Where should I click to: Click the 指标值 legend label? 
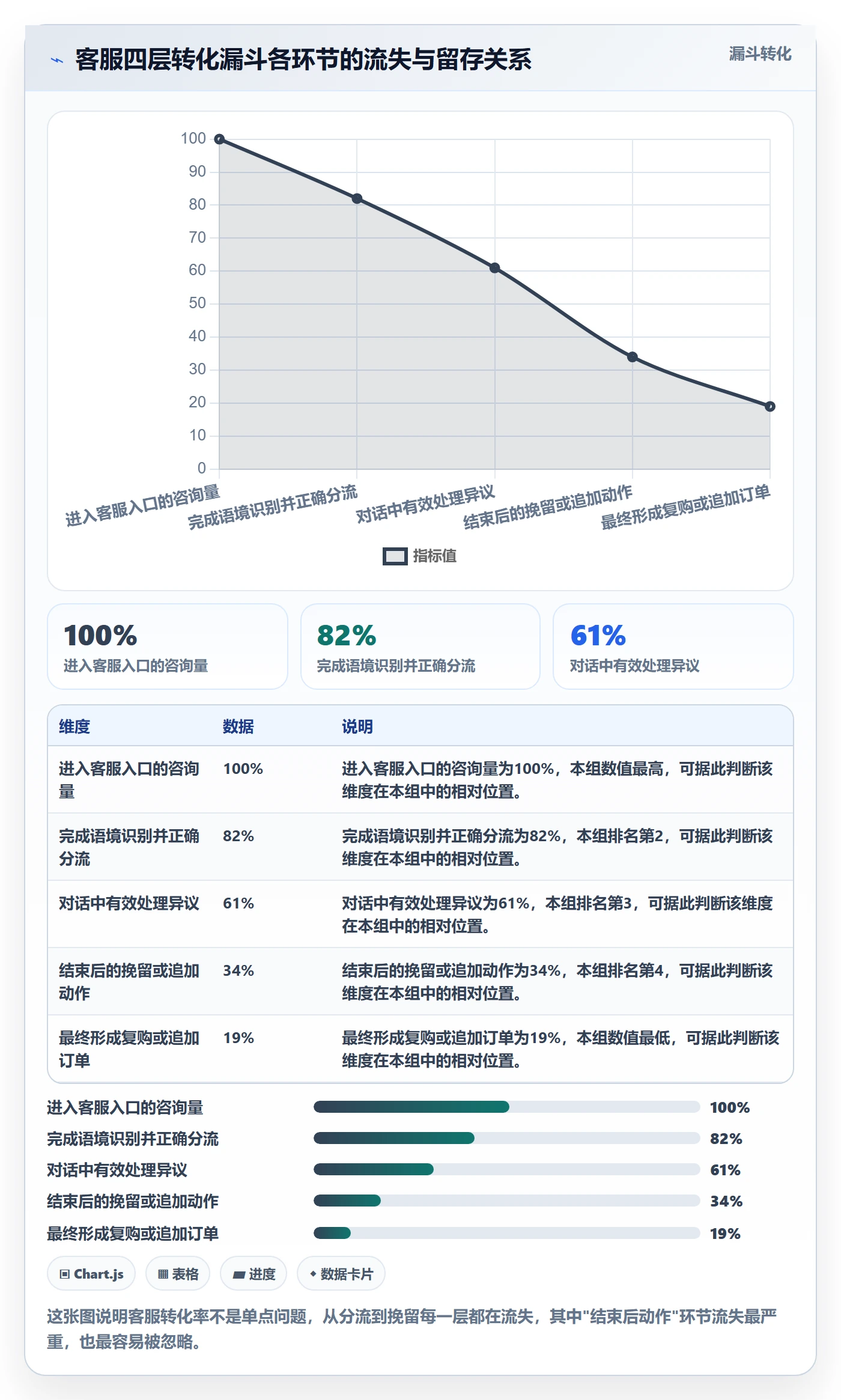(x=434, y=556)
